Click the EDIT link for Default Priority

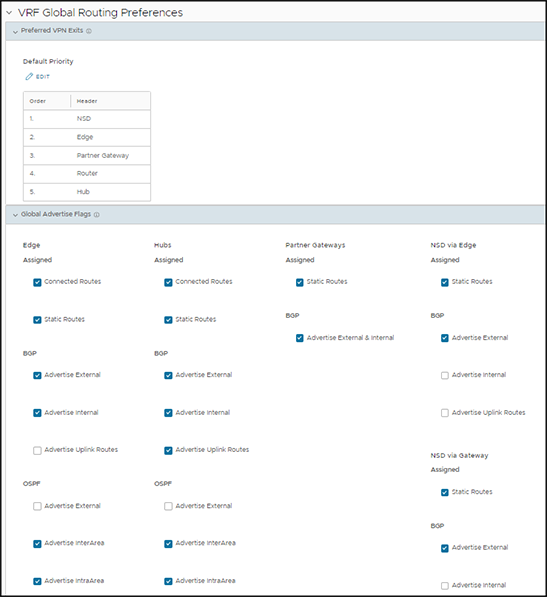pyautogui.click(x=43, y=77)
